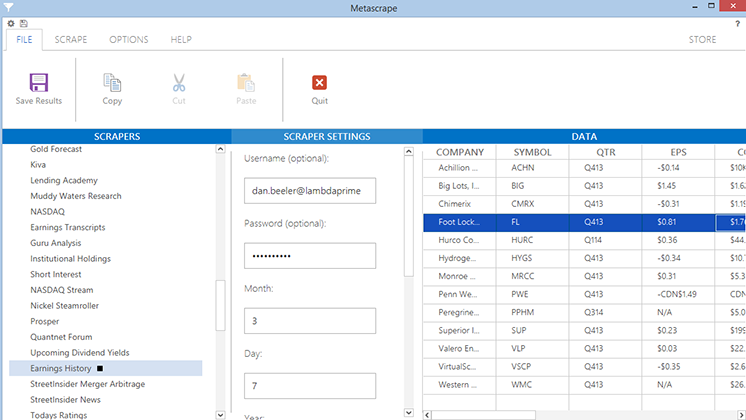Click the Metascrape funnel icon in title bar

9,7
